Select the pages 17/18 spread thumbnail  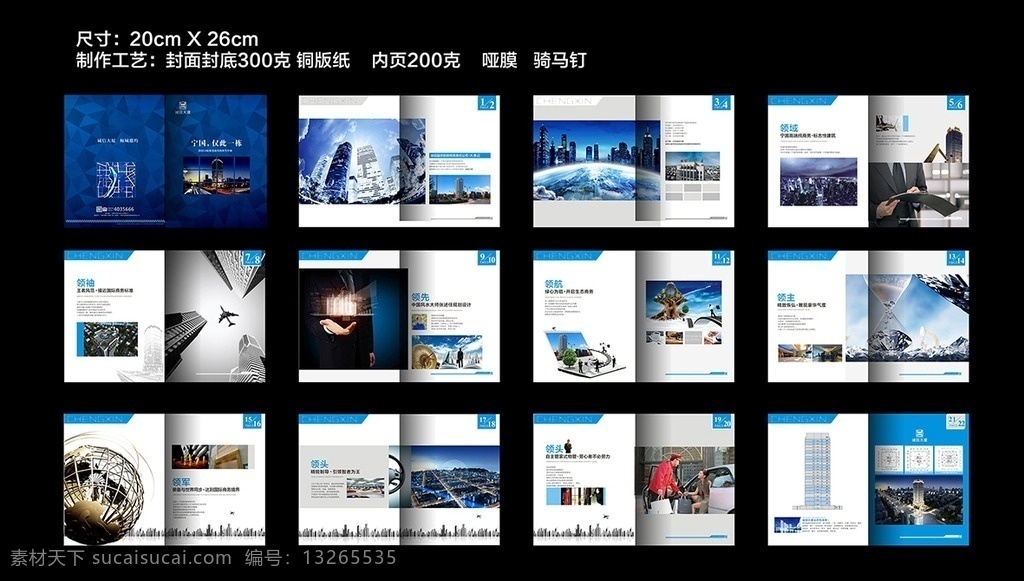click(x=399, y=479)
